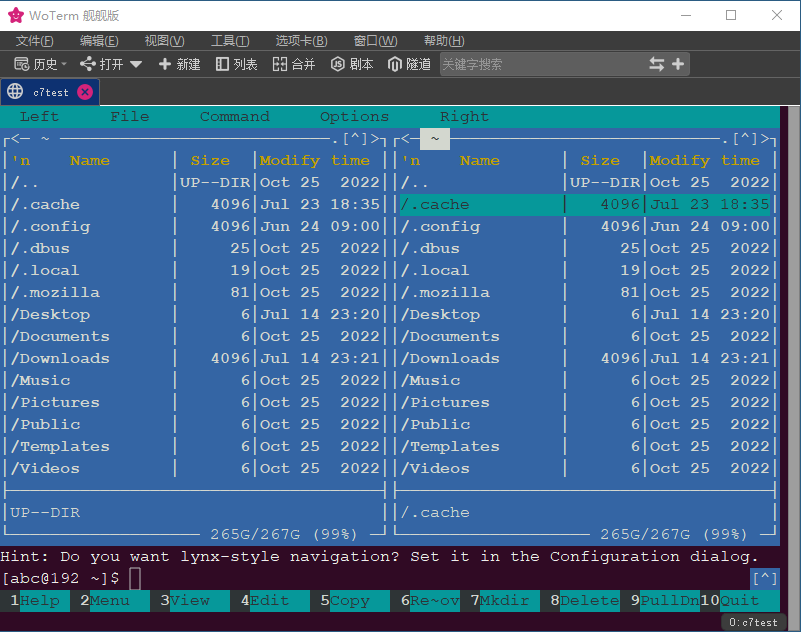Select /Desktop in the right panel
The width and height of the screenshot is (801, 632).
585,314
